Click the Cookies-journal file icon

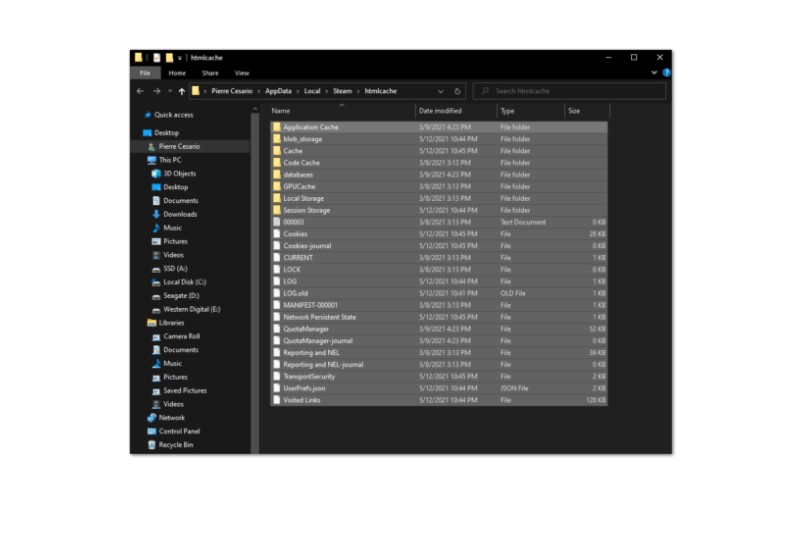(x=277, y=246)
